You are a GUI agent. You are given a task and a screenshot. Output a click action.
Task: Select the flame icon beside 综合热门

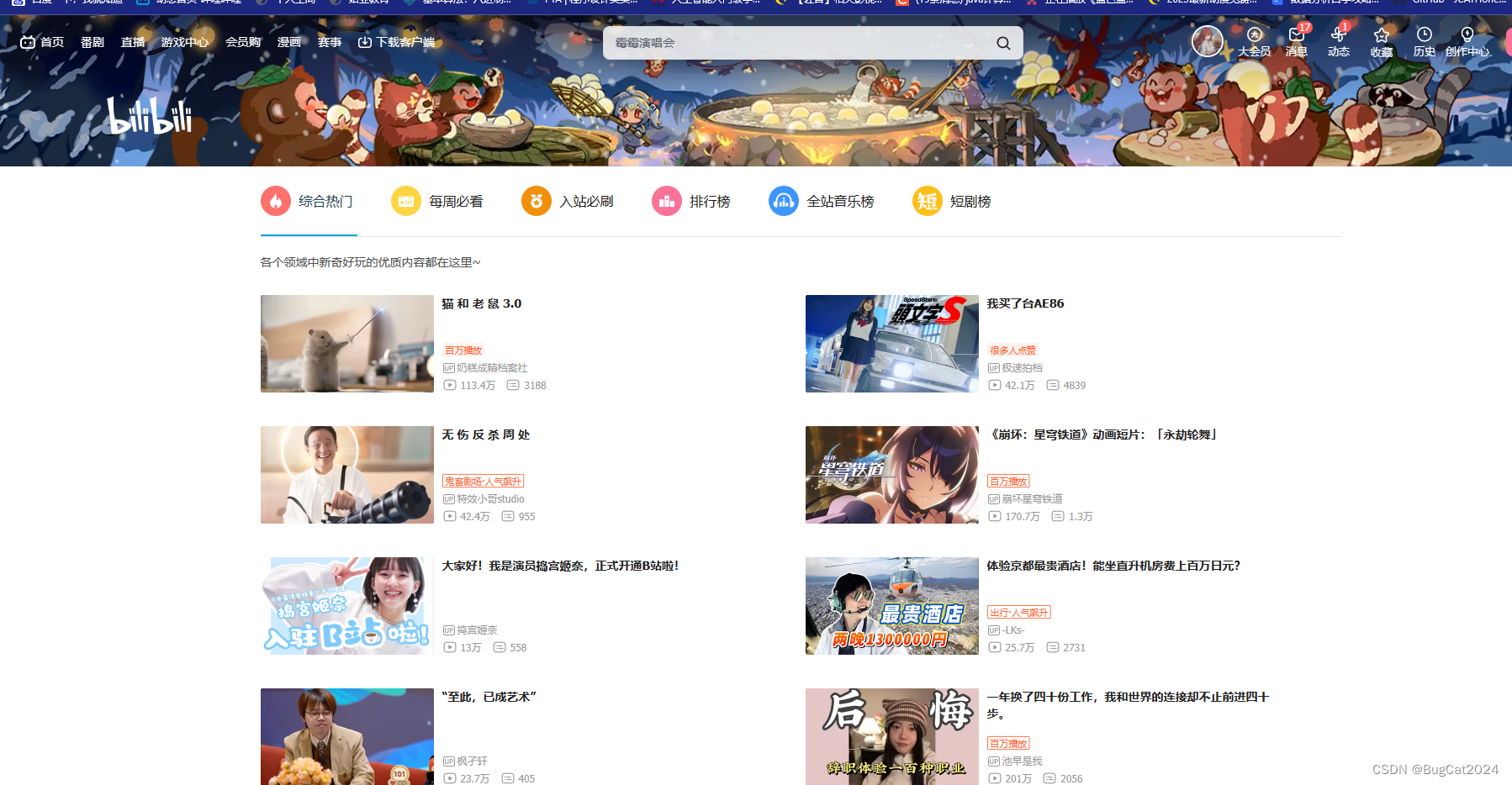click(275, 201)
